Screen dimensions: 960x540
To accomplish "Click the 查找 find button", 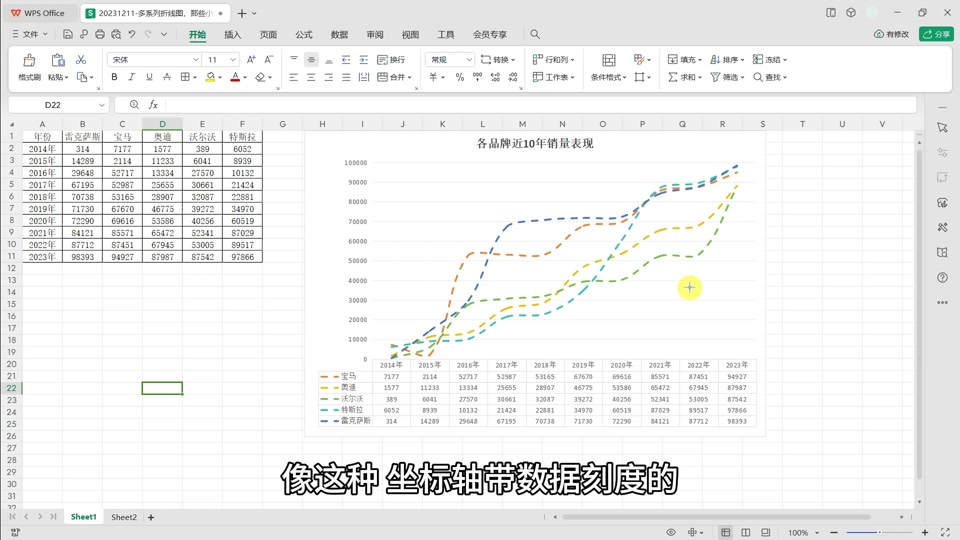I will tap(770, 77).
